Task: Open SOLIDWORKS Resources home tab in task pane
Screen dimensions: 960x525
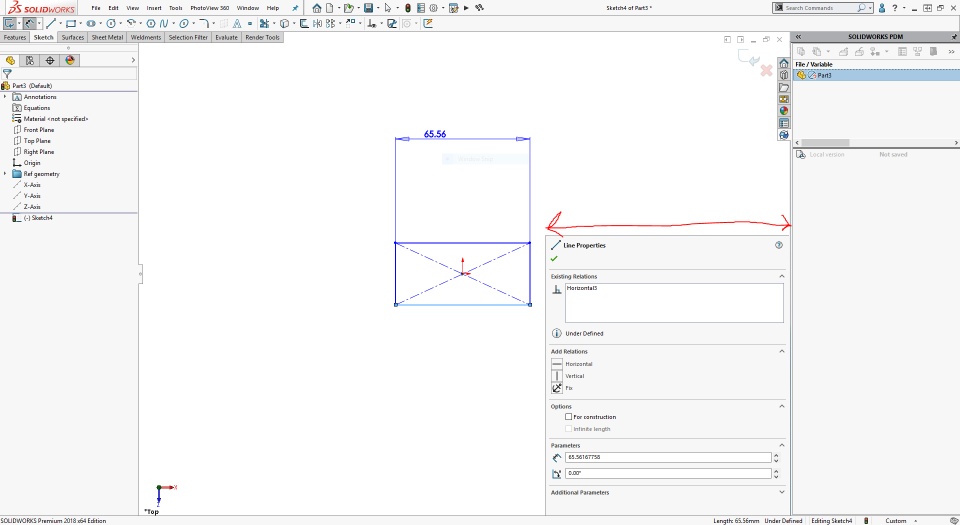Action: 784,64
